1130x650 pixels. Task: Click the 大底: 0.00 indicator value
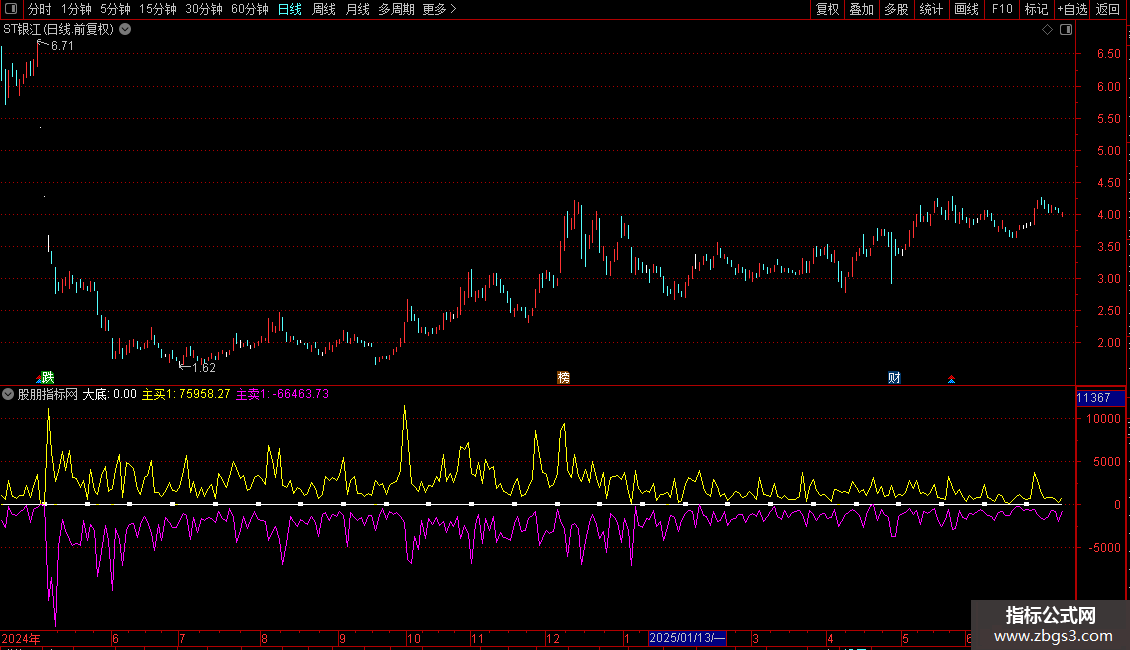tap(110, 394)
